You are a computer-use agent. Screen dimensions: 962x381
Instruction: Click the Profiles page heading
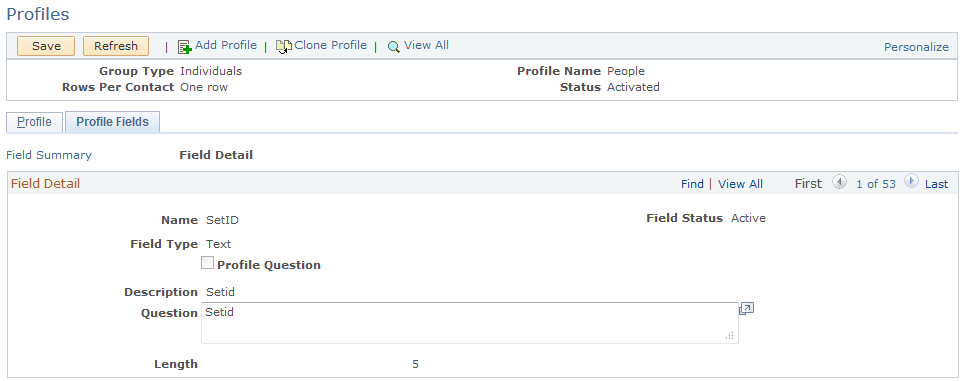[x=38, y=14]
